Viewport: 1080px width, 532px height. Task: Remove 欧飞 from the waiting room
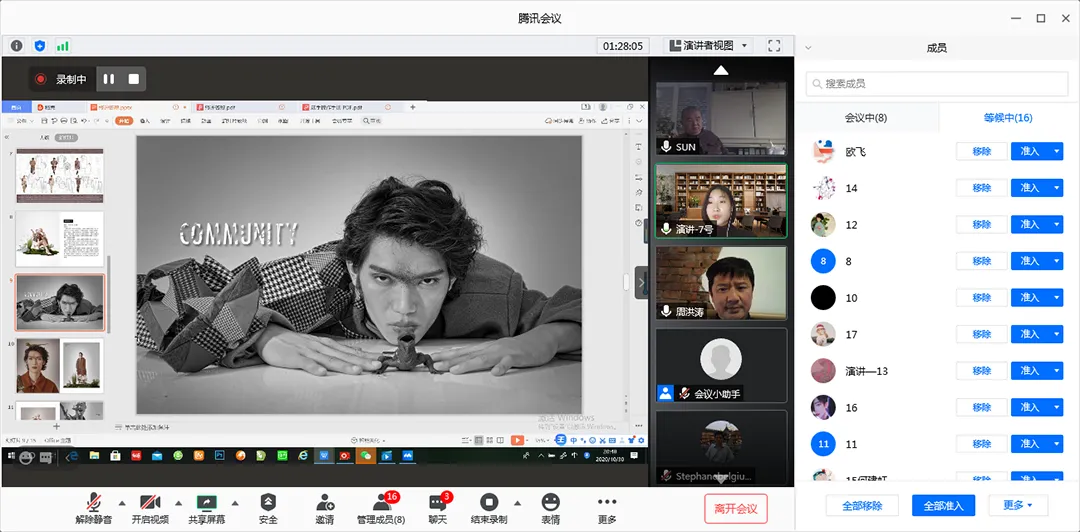(982, 151)
